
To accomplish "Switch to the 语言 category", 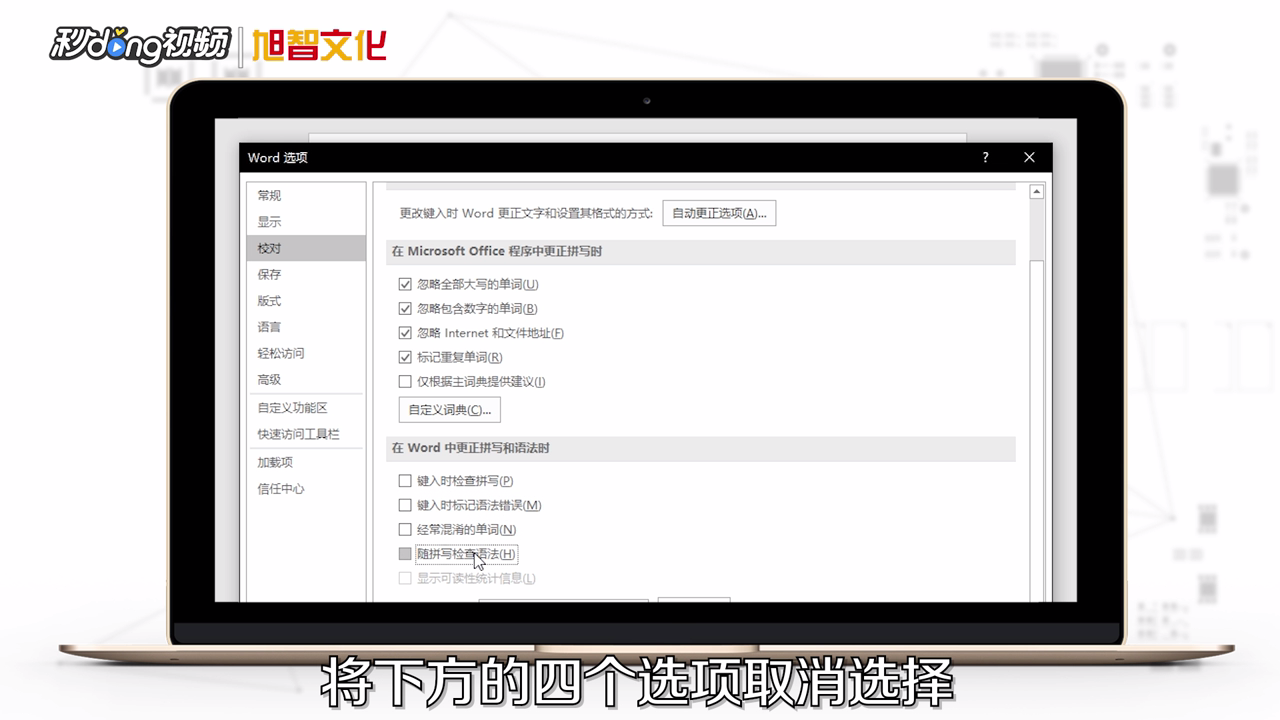I will pos(305,327).
